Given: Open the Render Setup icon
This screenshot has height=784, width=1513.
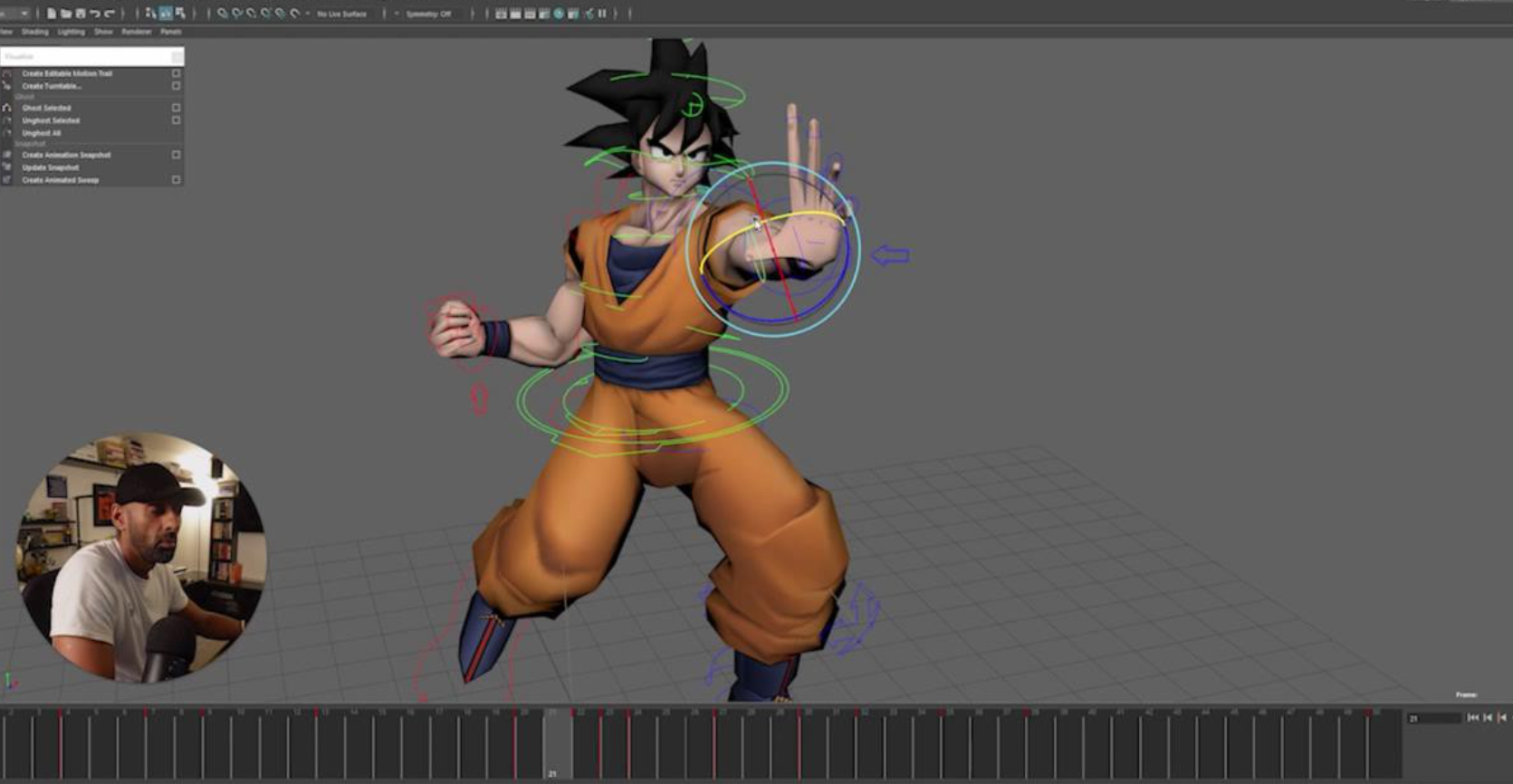Looking at the screenshot, I should tap(573, 14).
